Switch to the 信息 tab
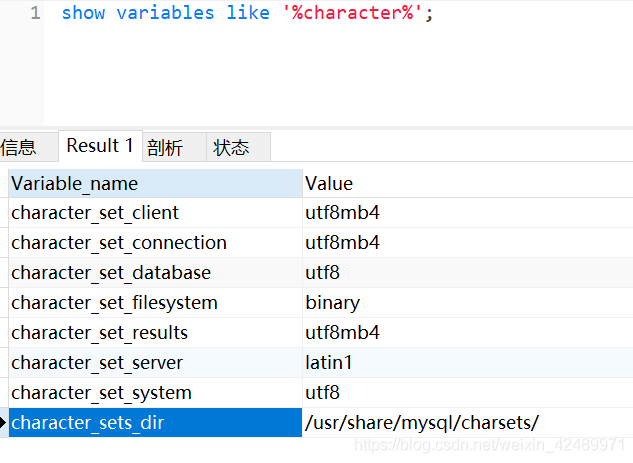Viewport: 633px width, 463px height. point(28,147)
